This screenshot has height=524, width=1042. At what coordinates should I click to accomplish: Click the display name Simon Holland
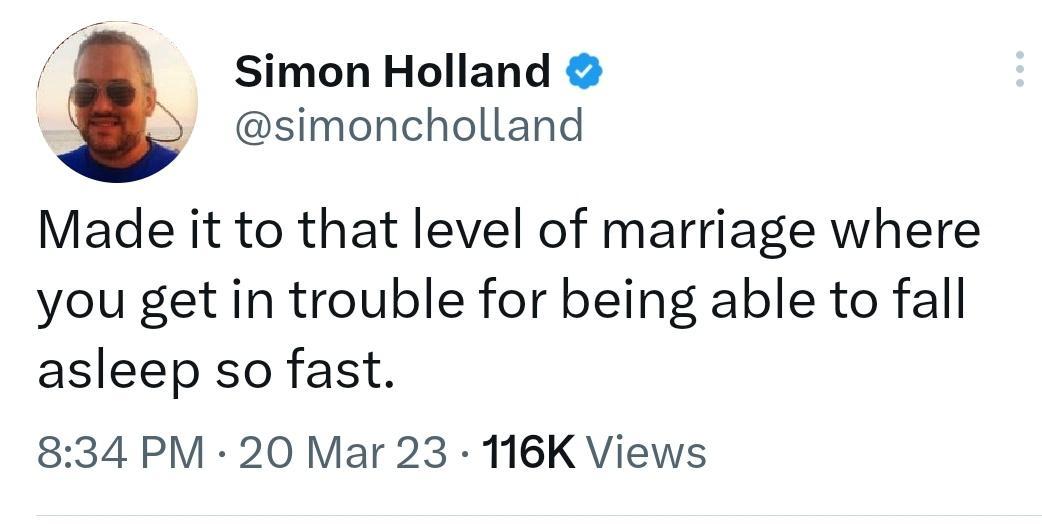(392, 72)
